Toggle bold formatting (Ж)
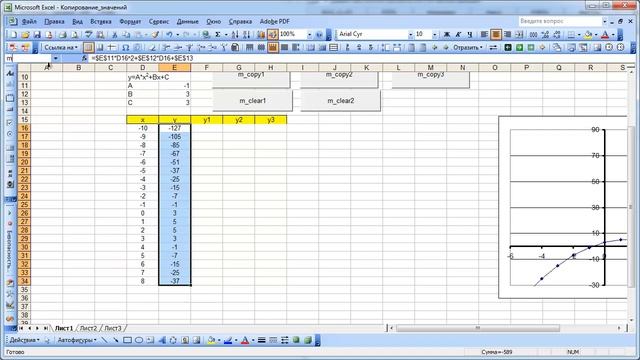640x360 pixels. click(x=447, y=35)
